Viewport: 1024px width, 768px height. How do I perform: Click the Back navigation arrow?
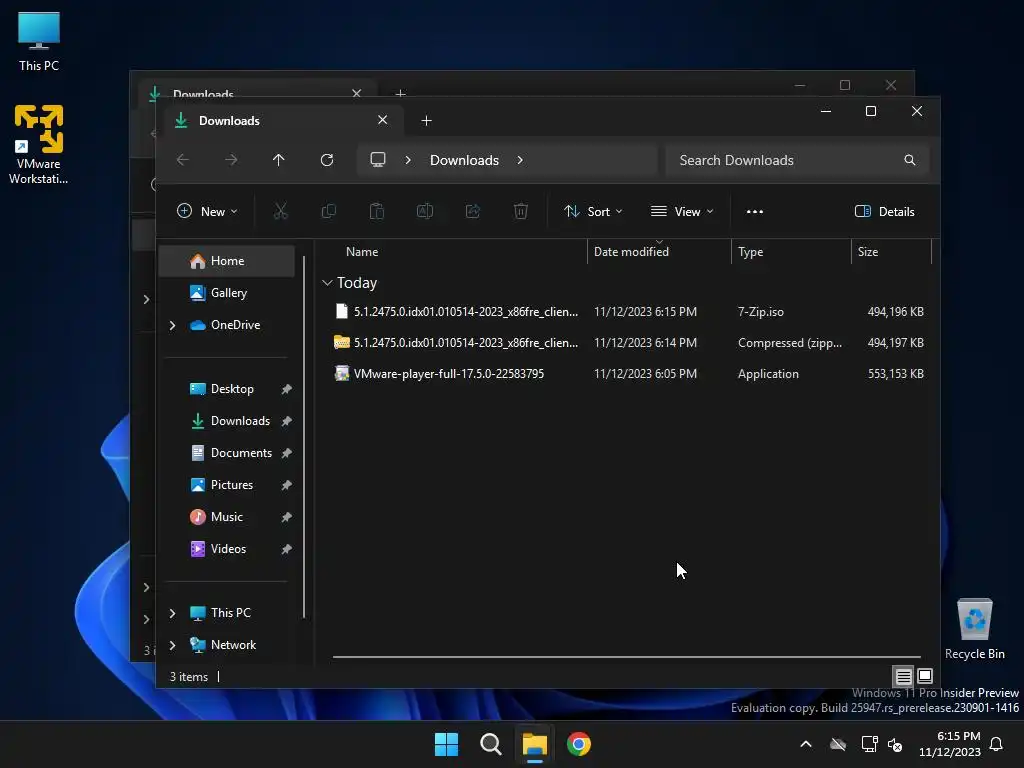[183, 160]
